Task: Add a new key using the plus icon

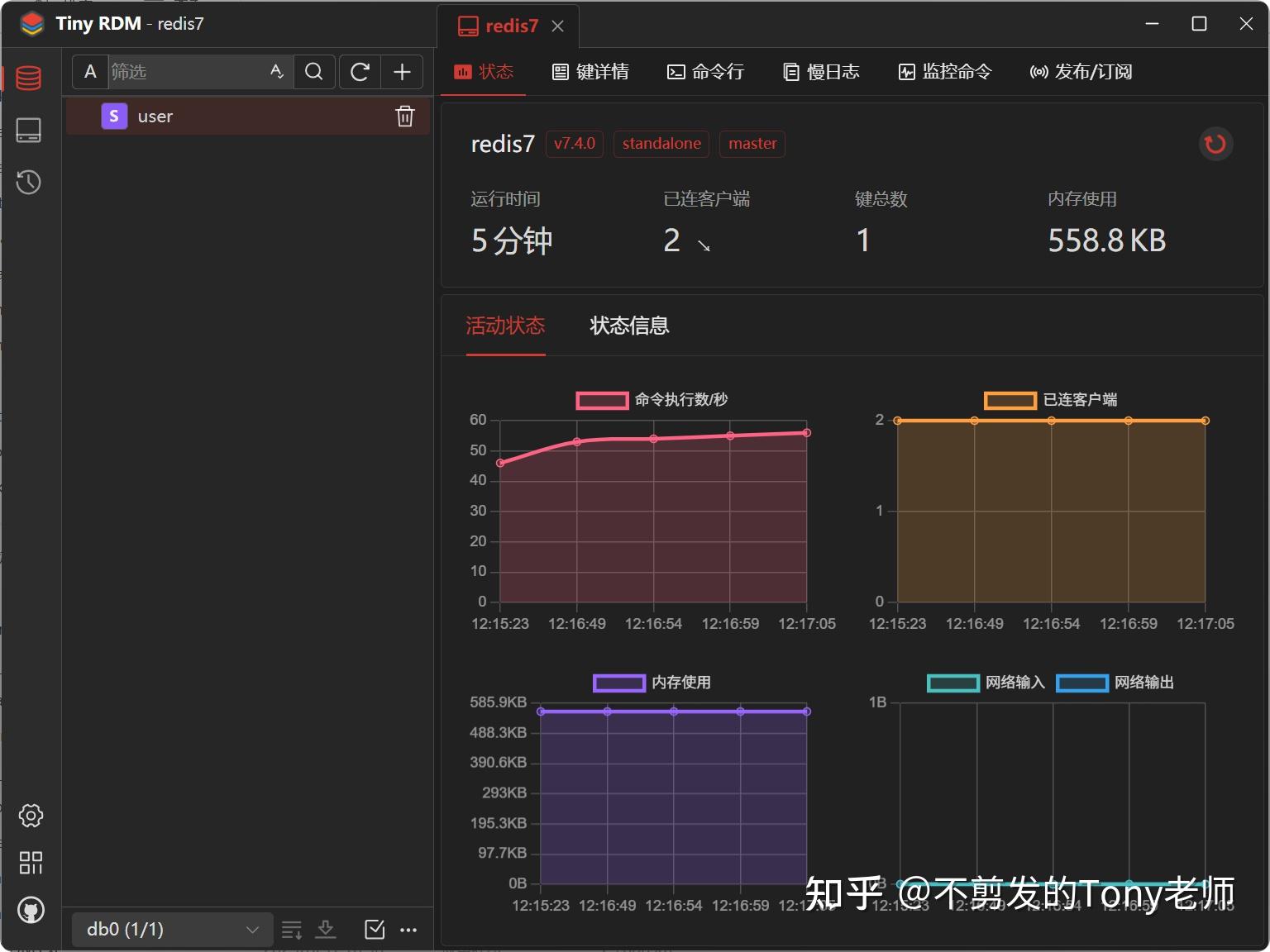Action: coord(403,72)
